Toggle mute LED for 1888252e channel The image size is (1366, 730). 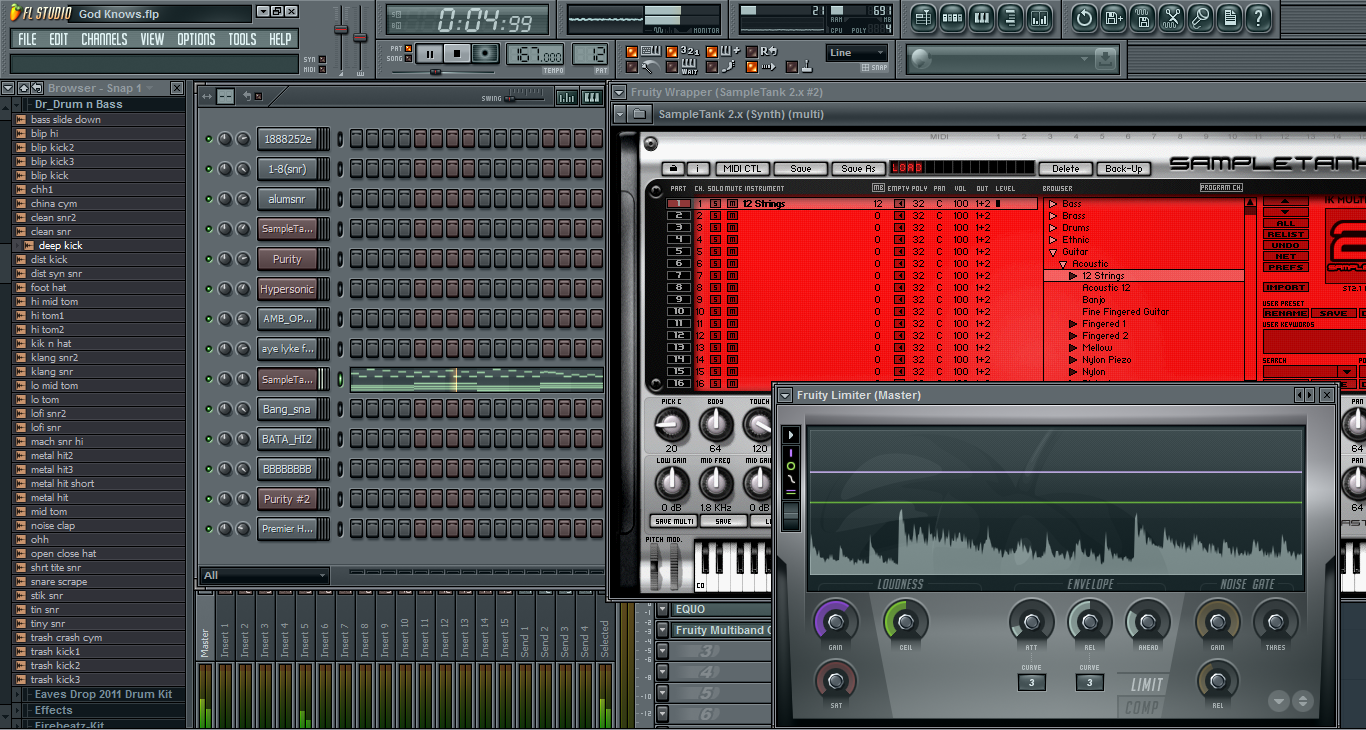(x=209, y=139)
